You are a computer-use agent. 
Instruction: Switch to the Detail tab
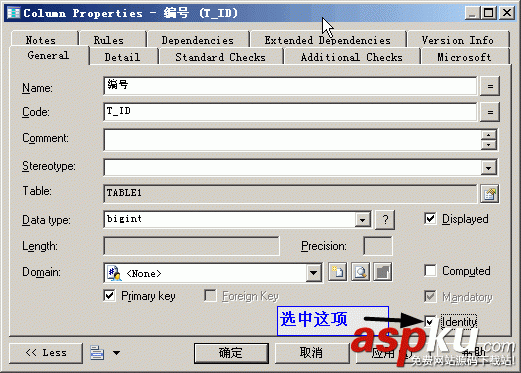(122, 57)
